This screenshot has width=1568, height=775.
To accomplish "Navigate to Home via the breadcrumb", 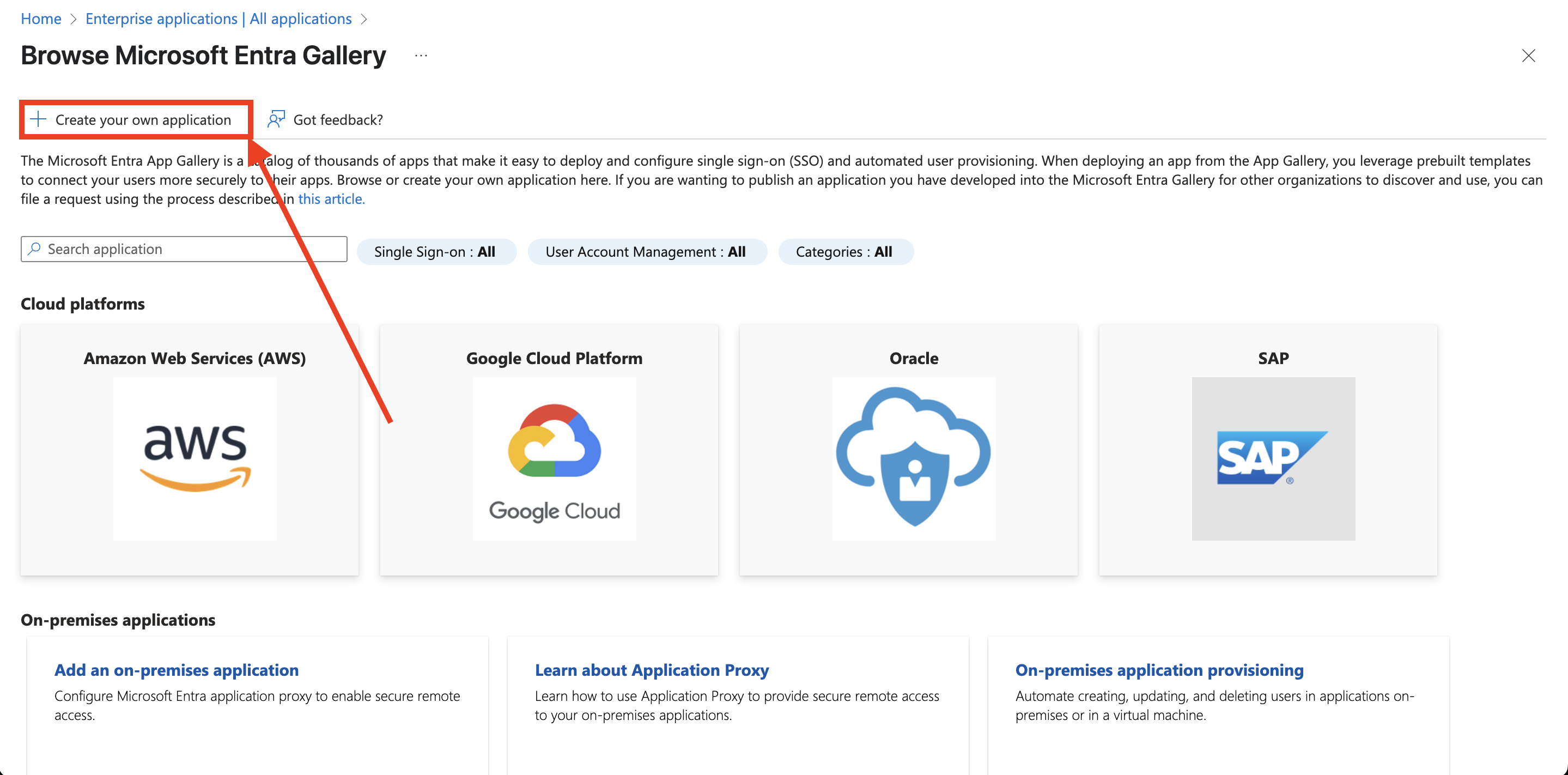I will 40,19.
